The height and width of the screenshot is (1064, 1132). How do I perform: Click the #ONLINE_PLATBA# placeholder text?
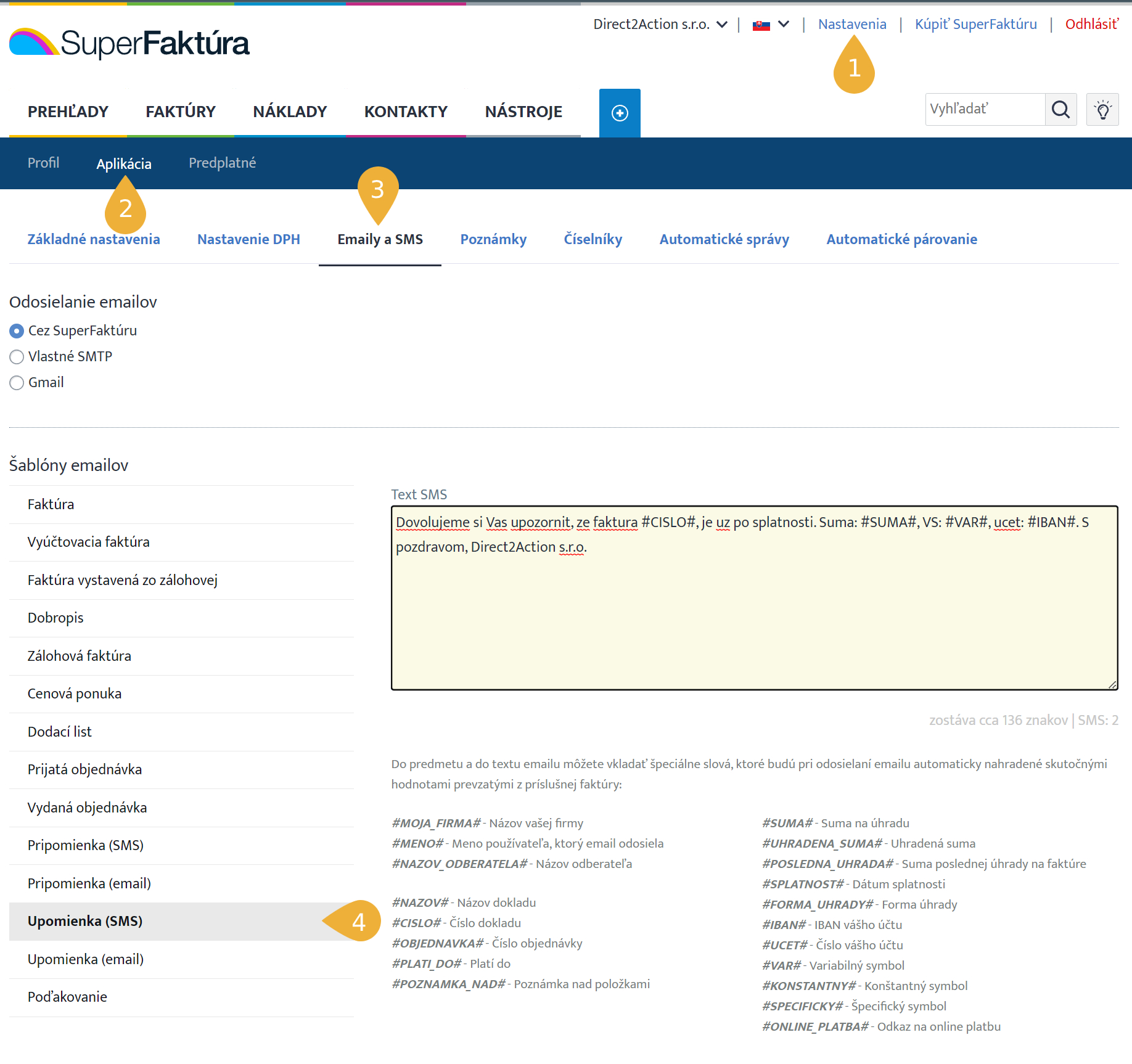coord(815,1027)
